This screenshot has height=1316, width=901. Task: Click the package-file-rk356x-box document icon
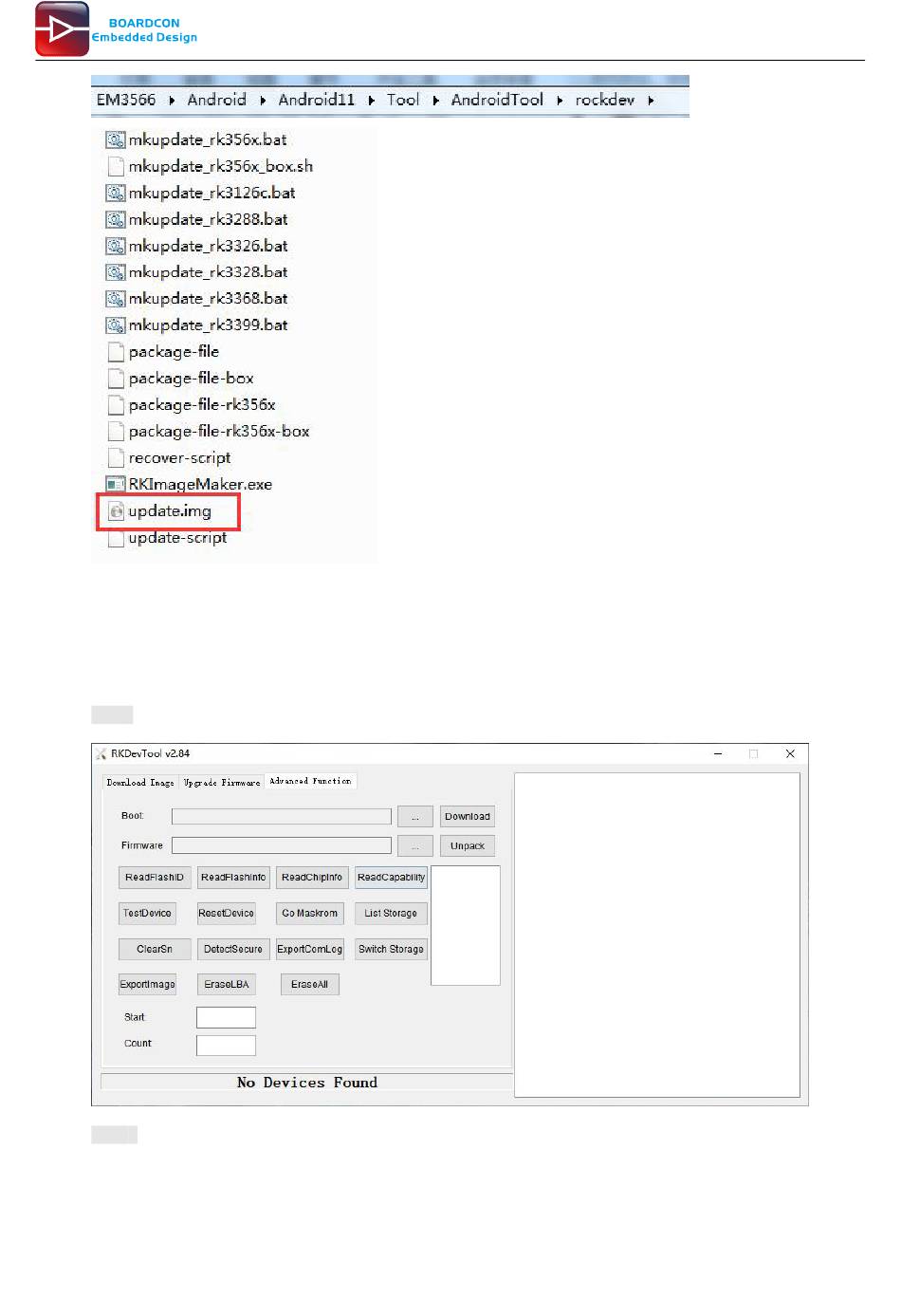pos(116,432)
